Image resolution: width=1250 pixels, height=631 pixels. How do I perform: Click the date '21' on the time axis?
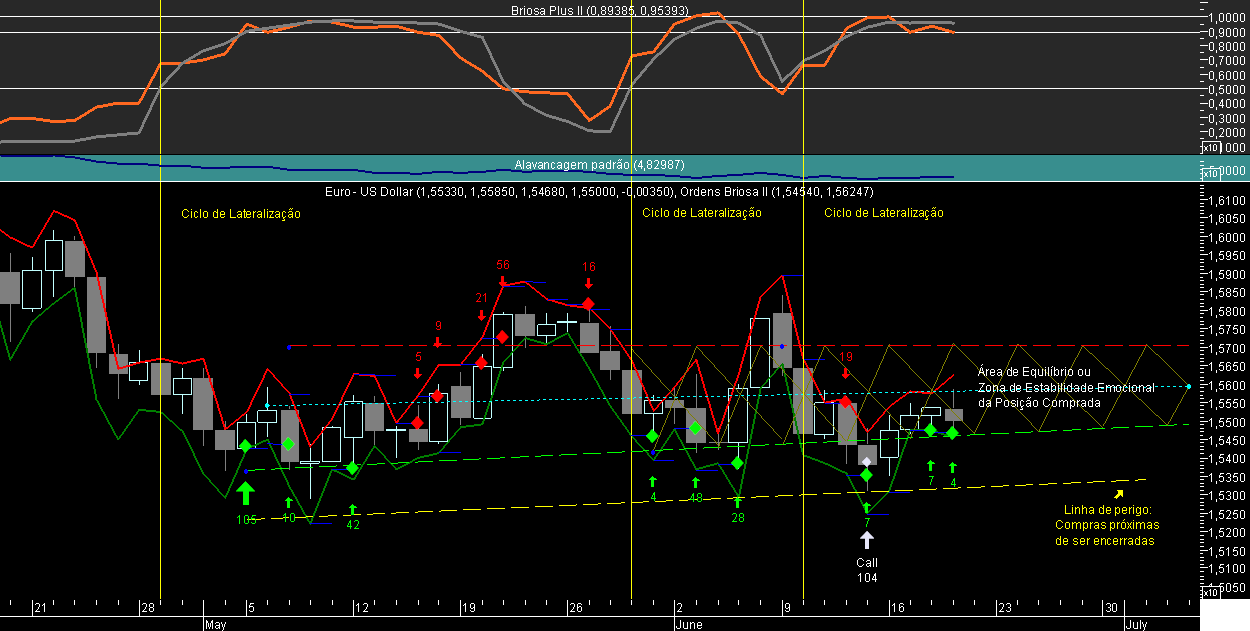pyautogui.click(x=40, y=607)
